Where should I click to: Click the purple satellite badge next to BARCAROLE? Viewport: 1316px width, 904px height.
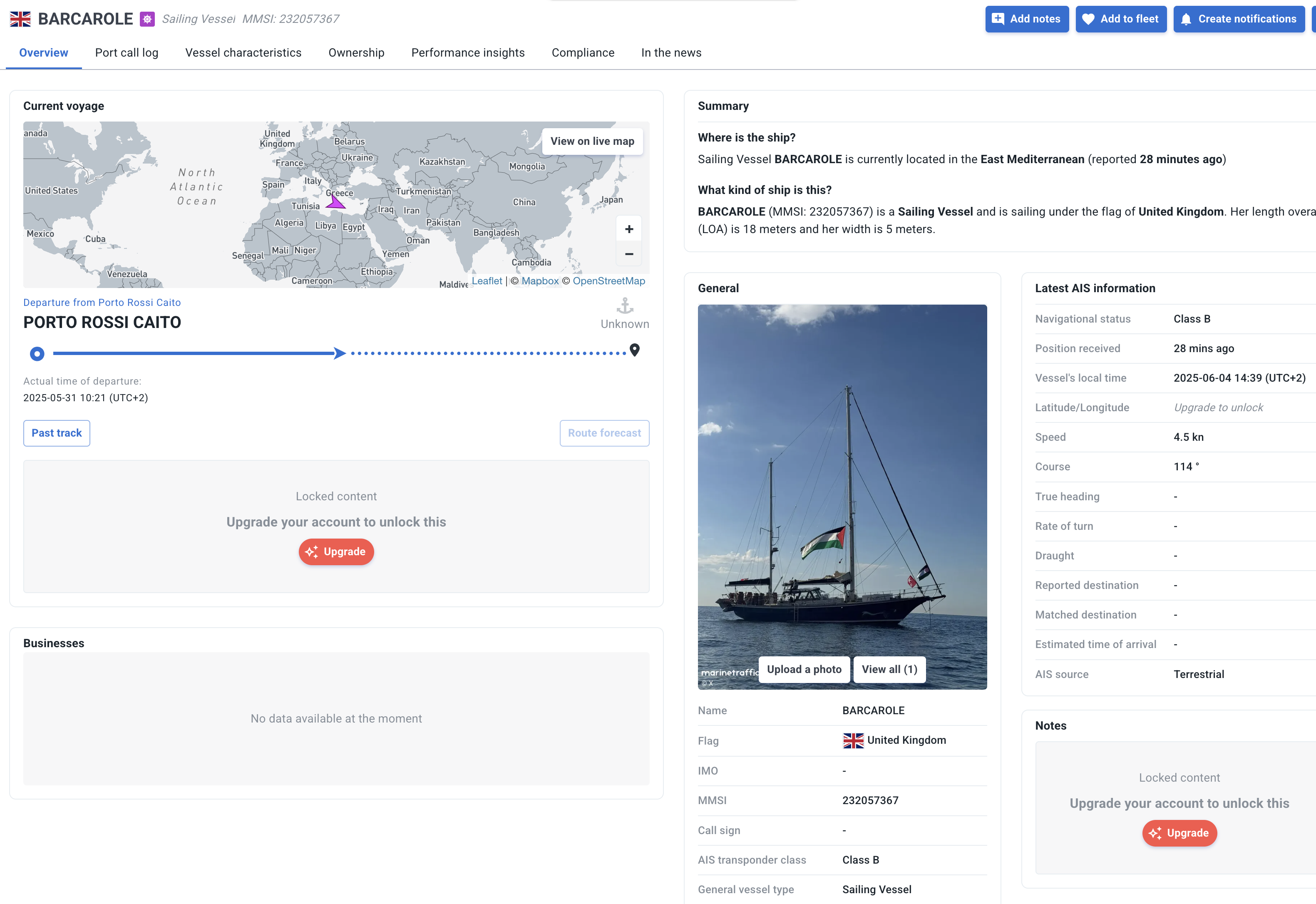point(147,19)
